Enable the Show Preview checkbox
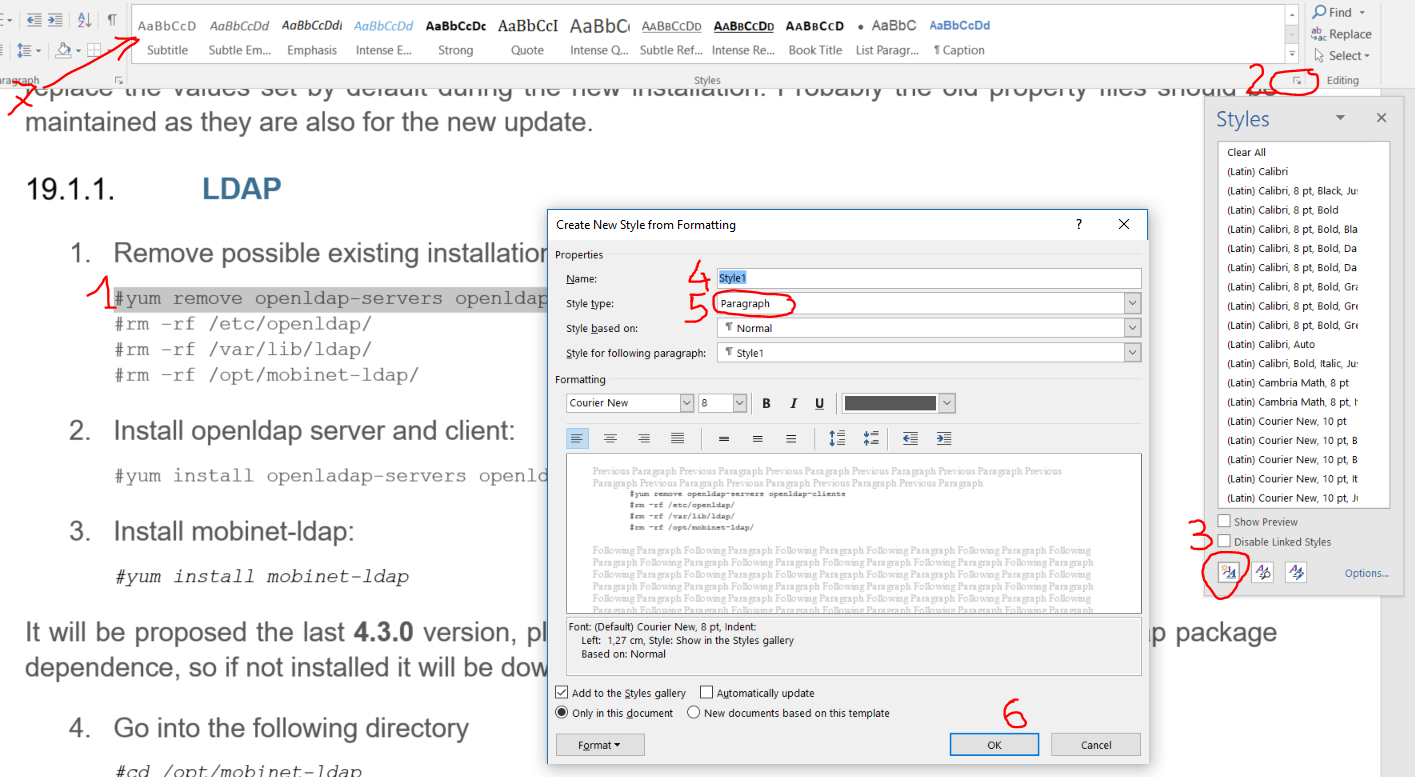 click(x=1225, y=521)
